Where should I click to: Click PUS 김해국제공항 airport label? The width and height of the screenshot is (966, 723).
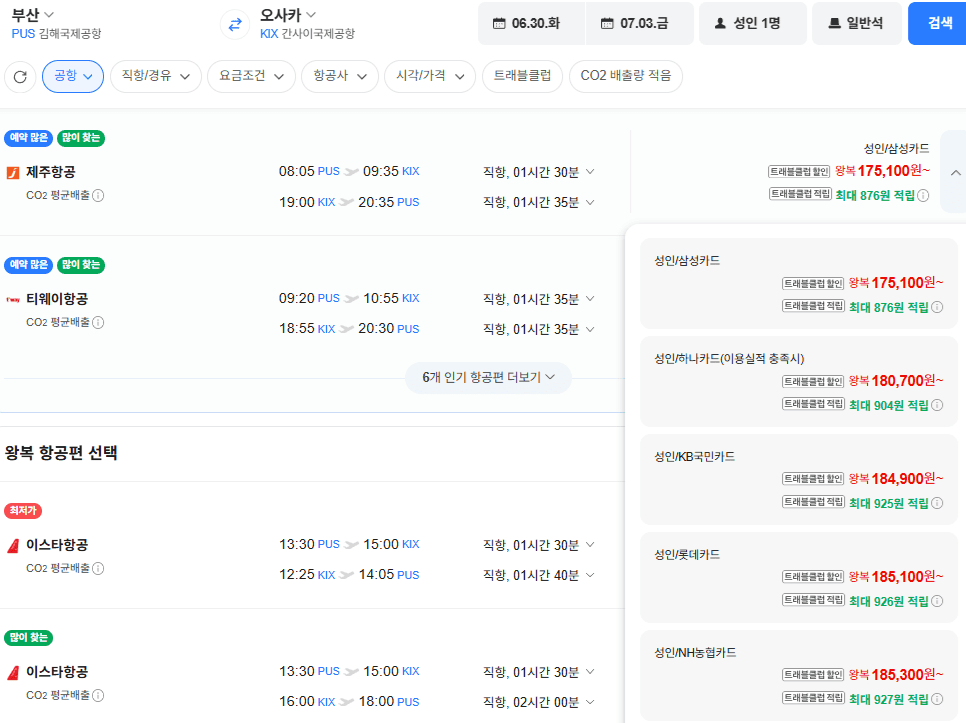pos(57,34)
